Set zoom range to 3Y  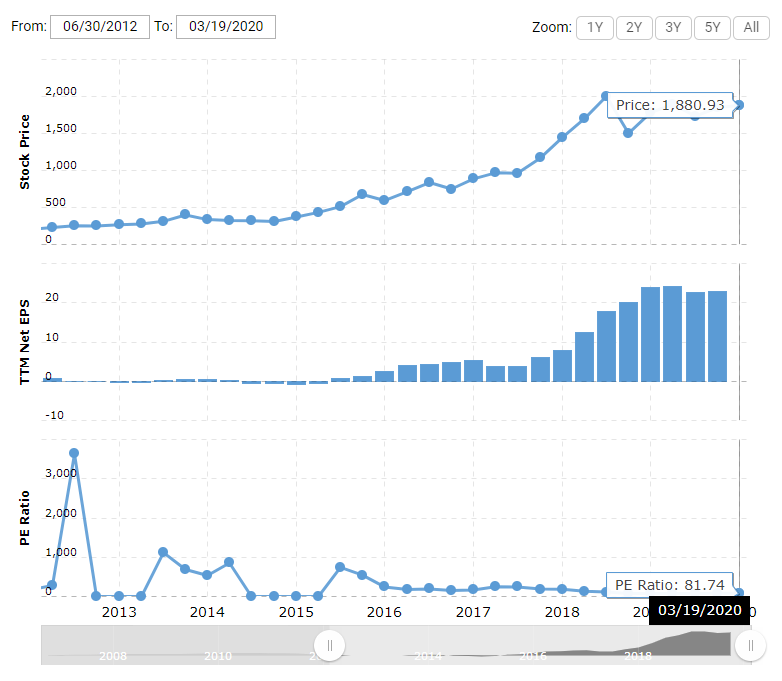coord(673,27)
